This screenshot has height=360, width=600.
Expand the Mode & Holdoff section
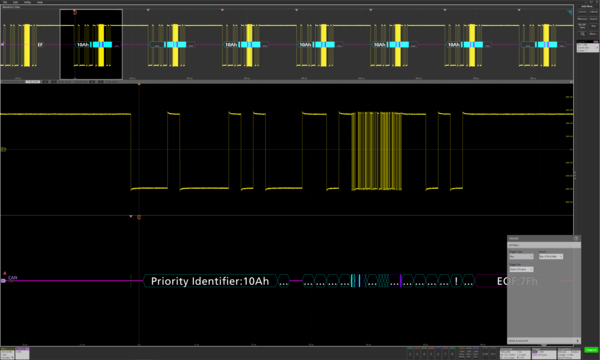544,340
